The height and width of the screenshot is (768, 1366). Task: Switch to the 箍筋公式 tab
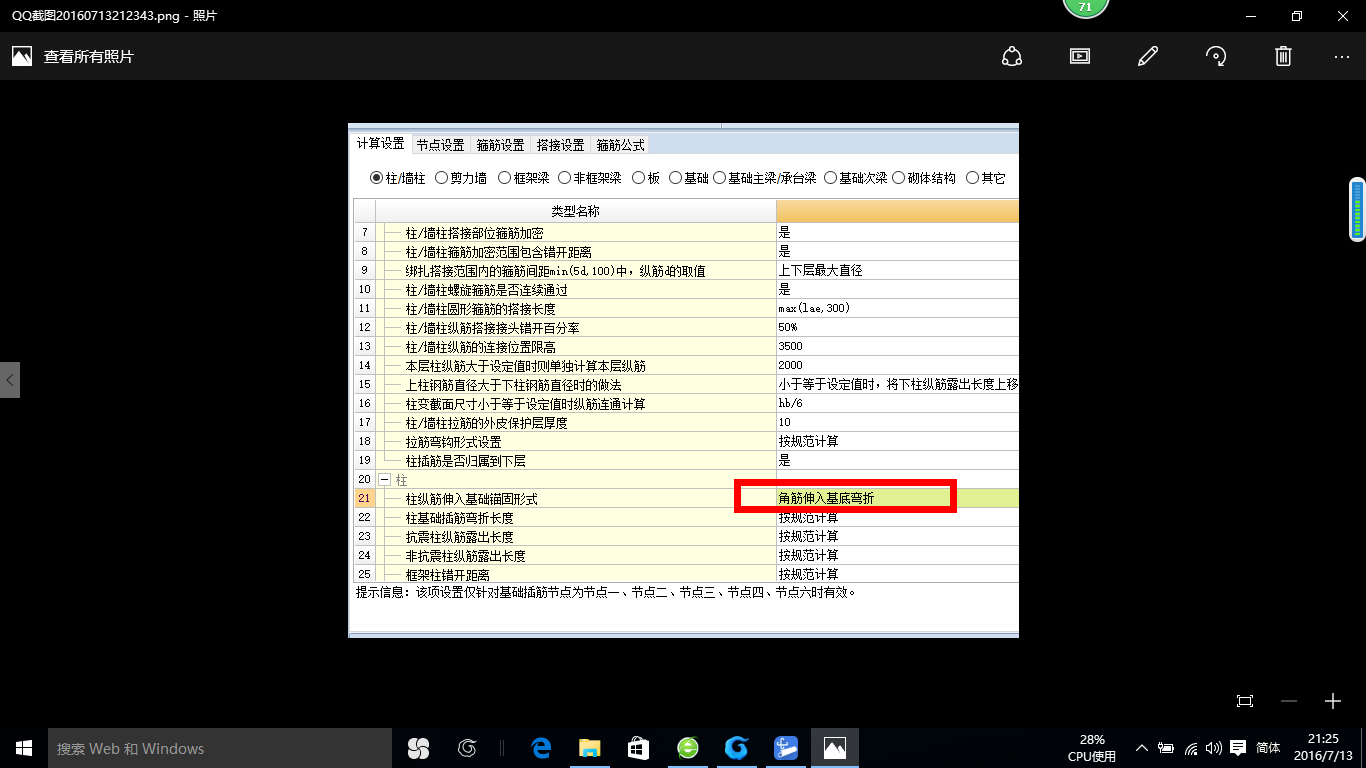pos(620,145)
